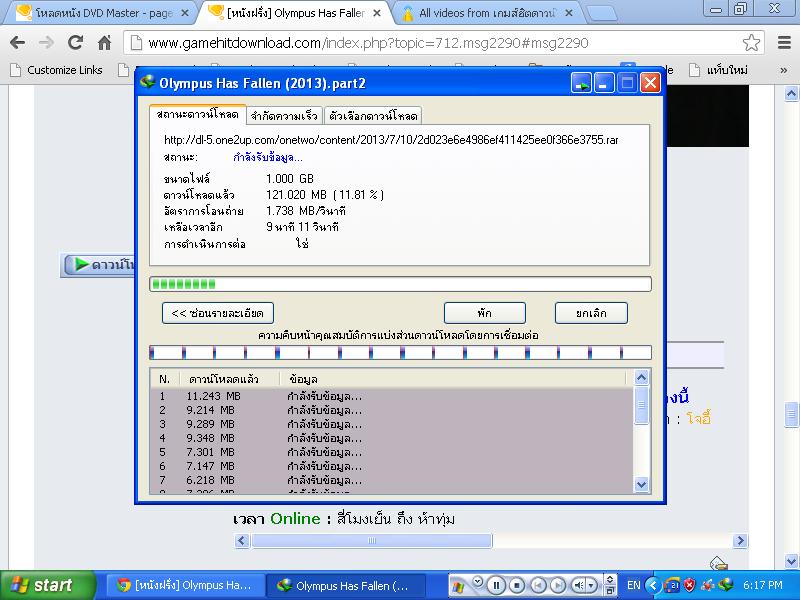Image resolution: width=800 pixels, height=600 pixels.
Task: Pause playback in media player toolbar
Action: [496, 586]
